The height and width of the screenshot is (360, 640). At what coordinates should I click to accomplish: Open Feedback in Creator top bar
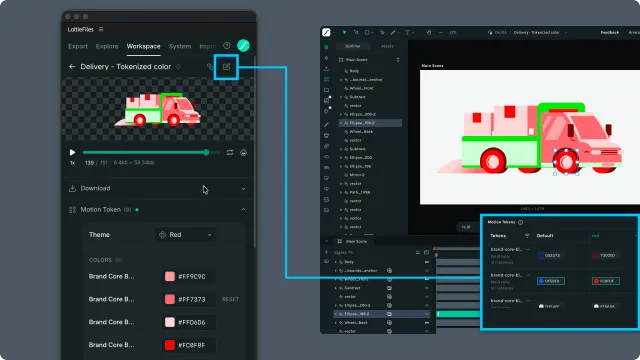[x=609, y=32]
